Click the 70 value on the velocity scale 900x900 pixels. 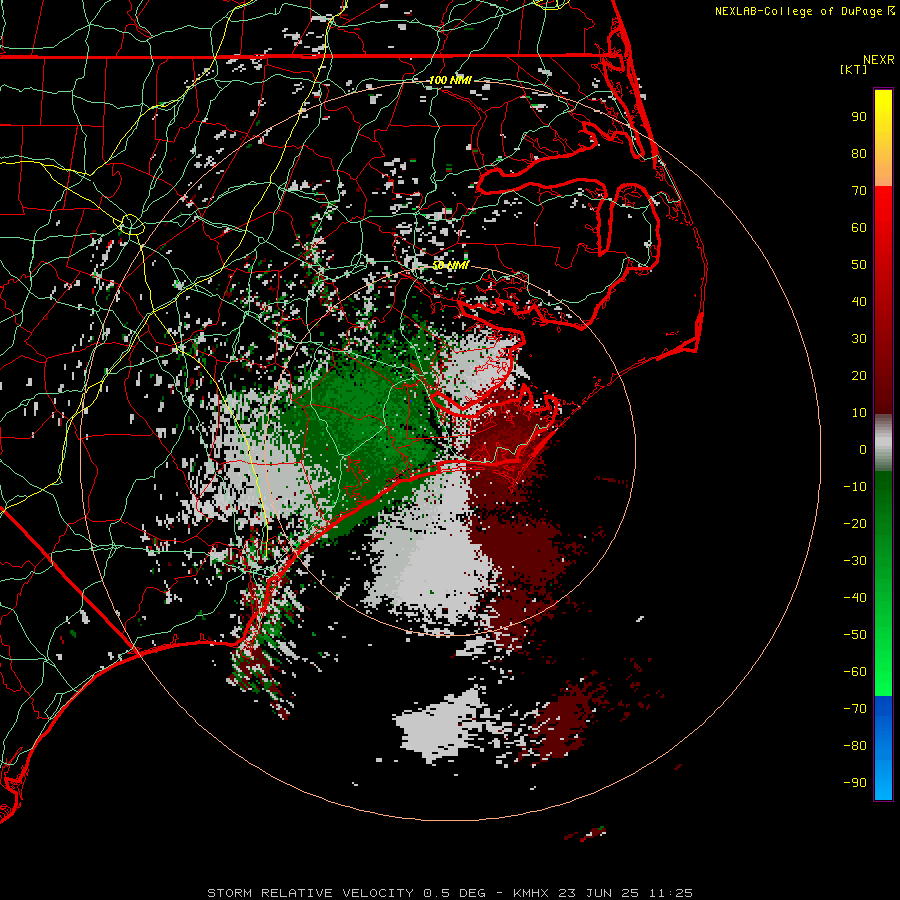(859, 191)
